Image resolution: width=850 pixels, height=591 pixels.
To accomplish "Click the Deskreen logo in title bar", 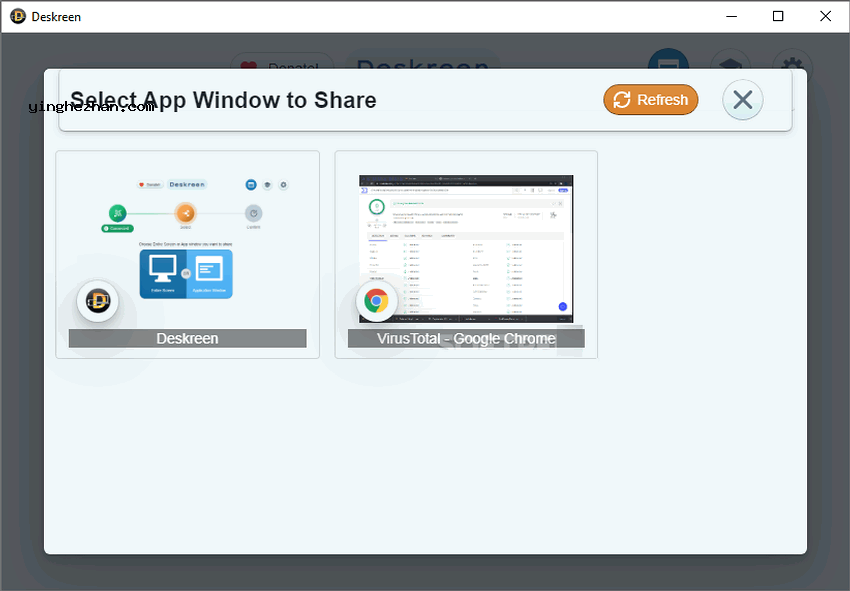I will (18, 16).
